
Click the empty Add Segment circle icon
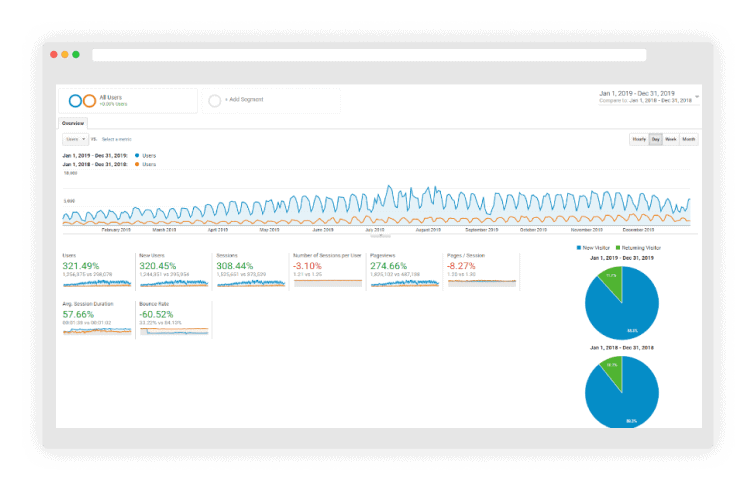214,101
